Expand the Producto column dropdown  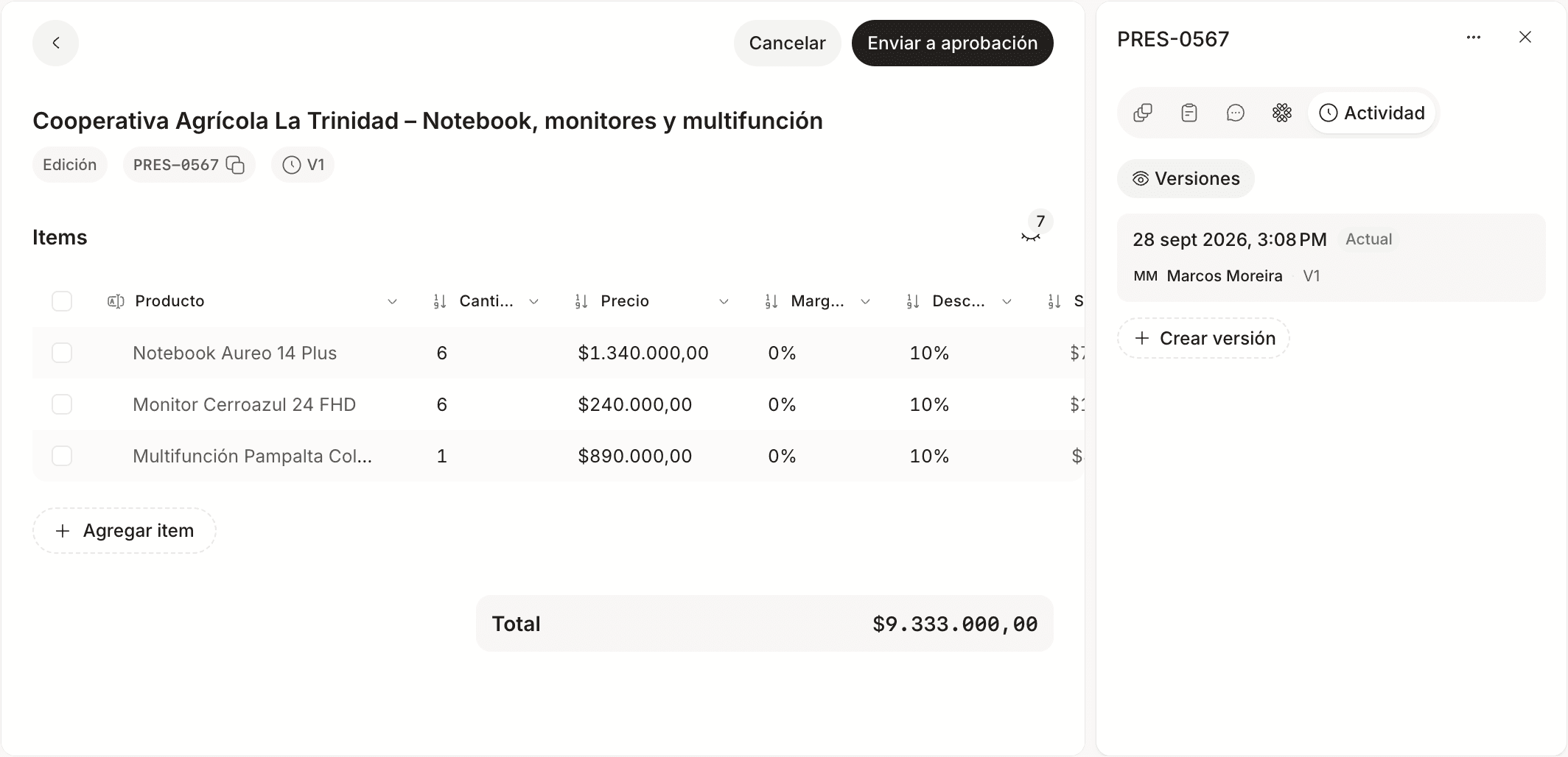[393, 301]
